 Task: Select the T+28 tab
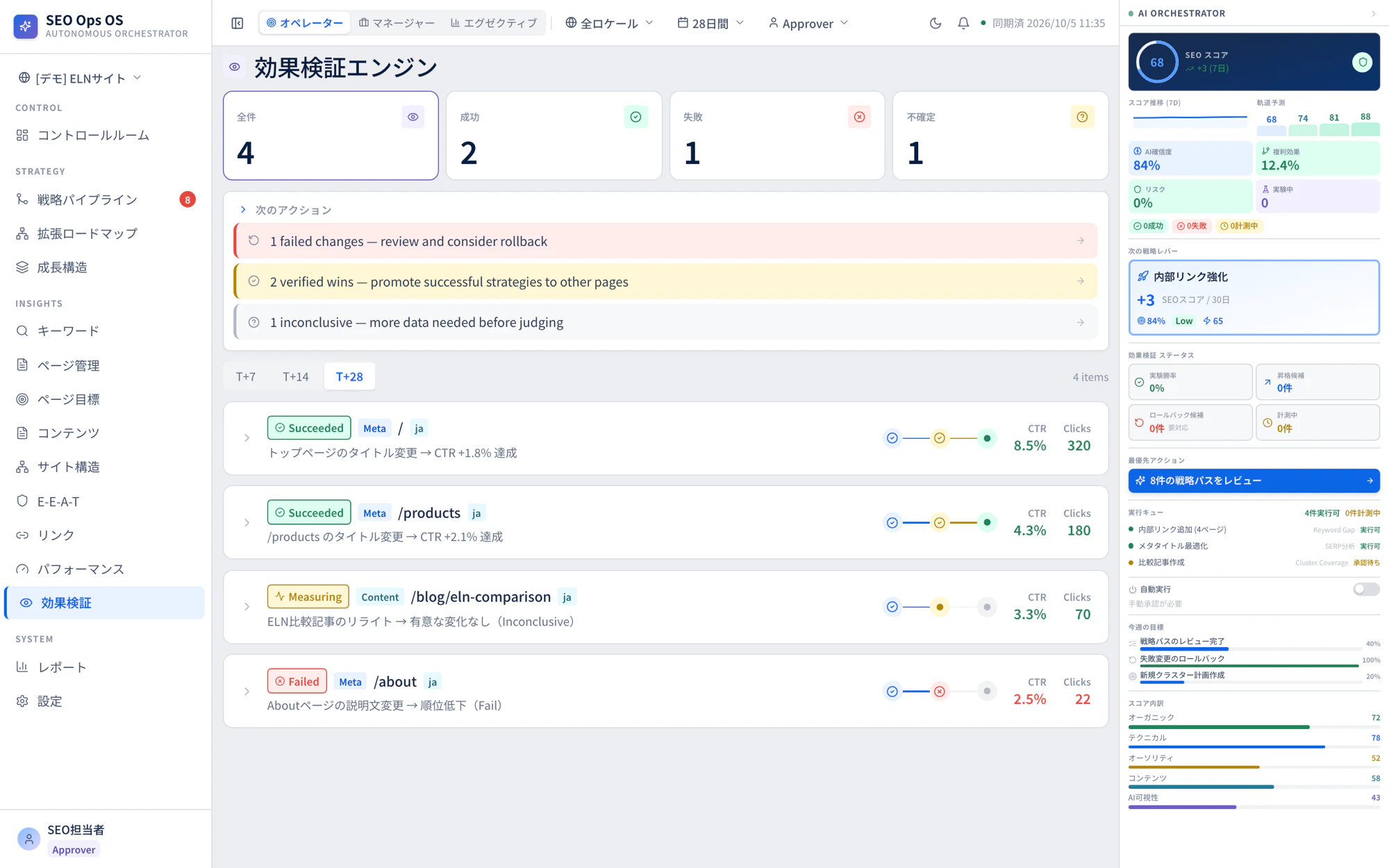tap(349, 376)
